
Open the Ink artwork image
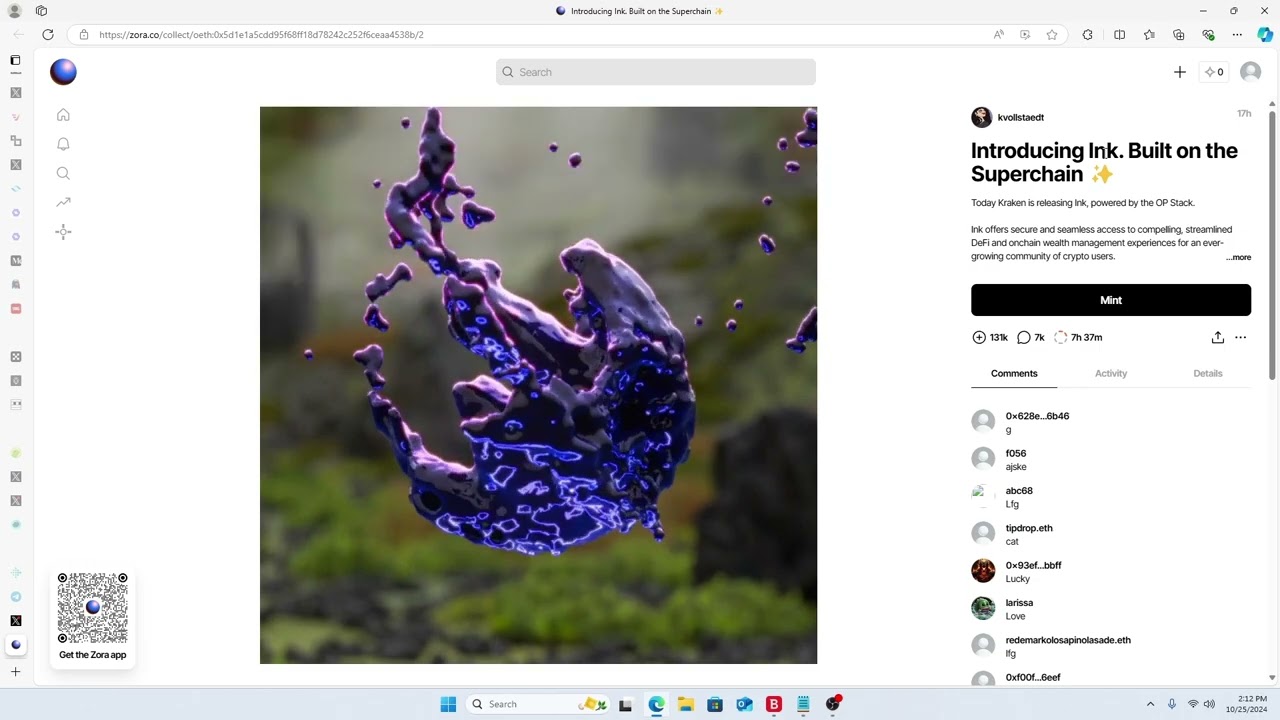pos(538,385)
